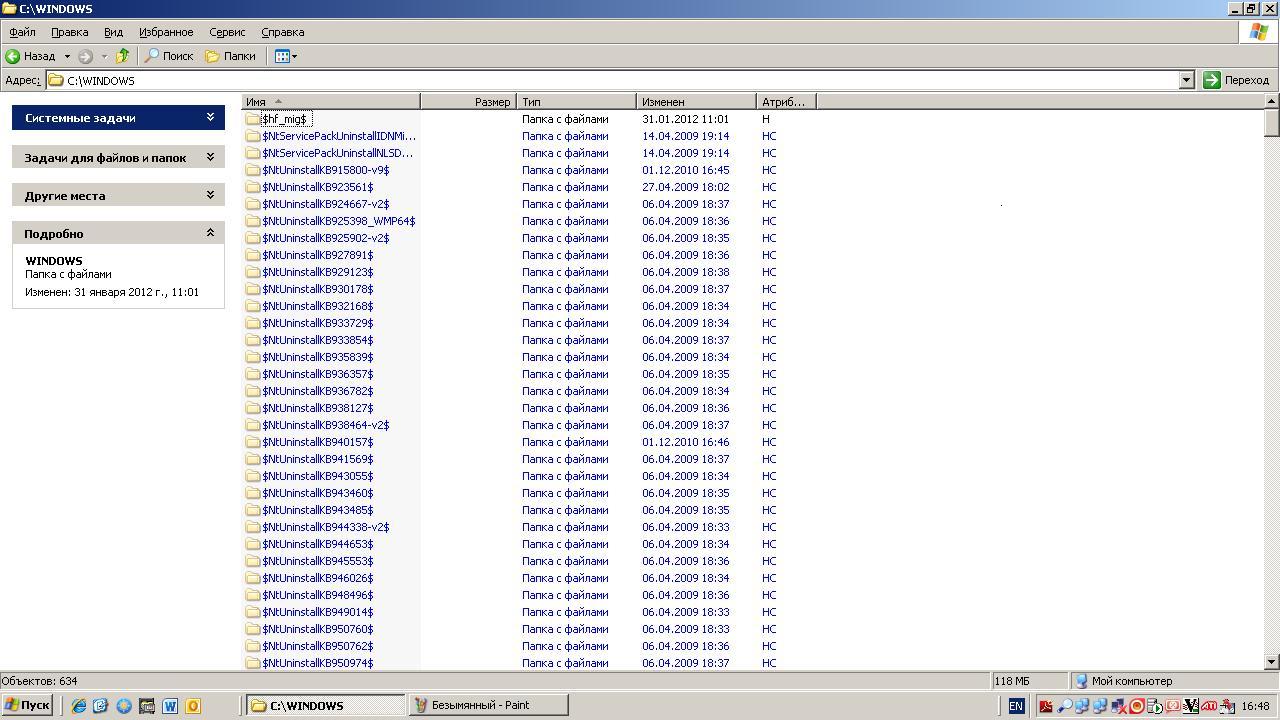Sort by the Атрибуты column header
This screenshot has height=720, width=1280.
(786, 102)
